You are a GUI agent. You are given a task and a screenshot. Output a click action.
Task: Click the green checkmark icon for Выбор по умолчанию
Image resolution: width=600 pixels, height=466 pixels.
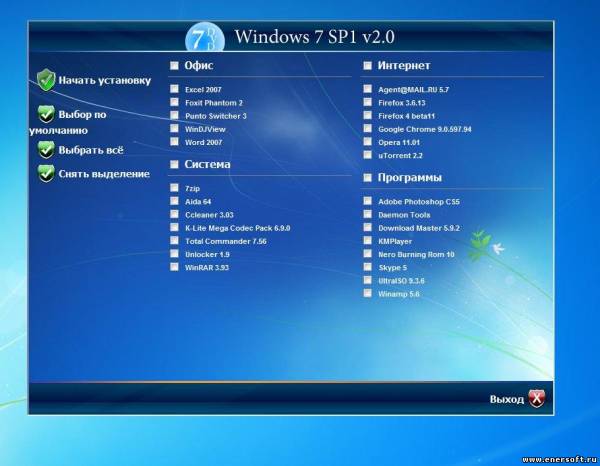pyautogui.click(x=46, y=114)
